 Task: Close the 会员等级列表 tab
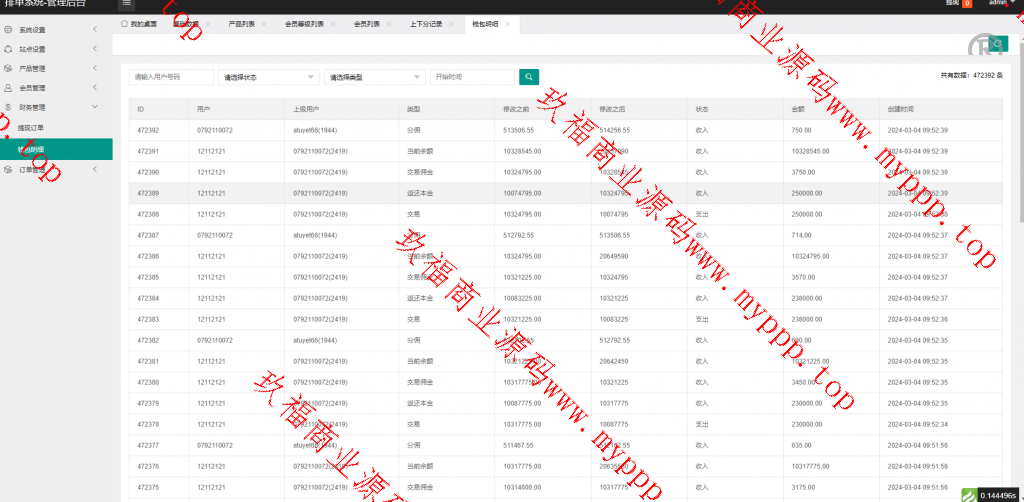pos(334,23)
